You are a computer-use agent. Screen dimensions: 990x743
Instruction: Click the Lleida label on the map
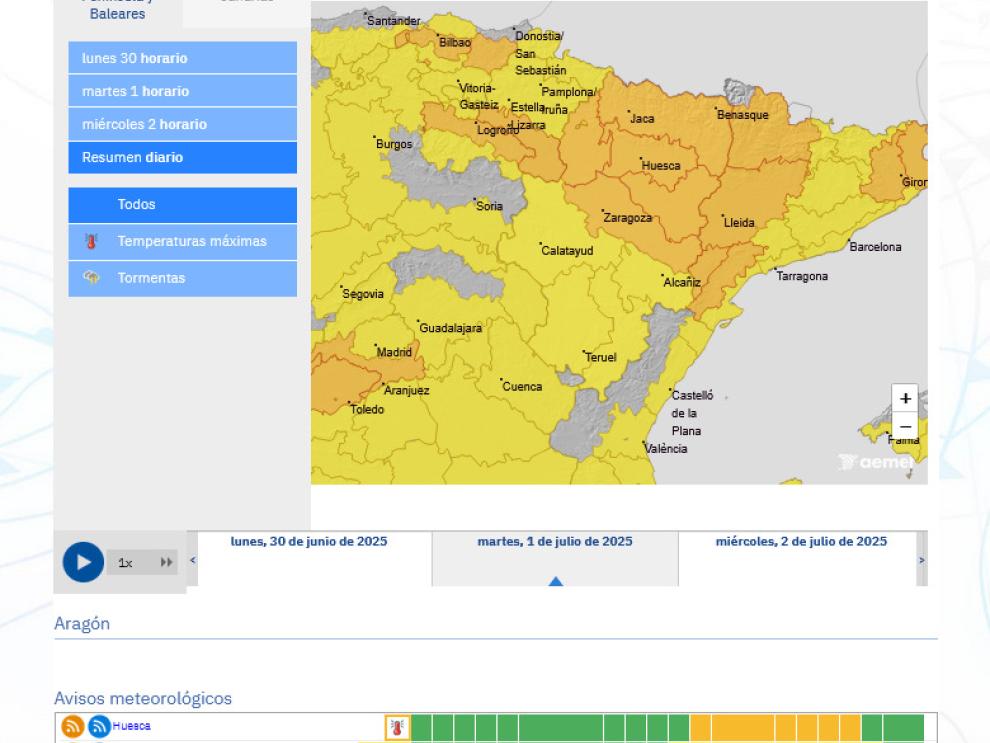(x=739, y=222)
